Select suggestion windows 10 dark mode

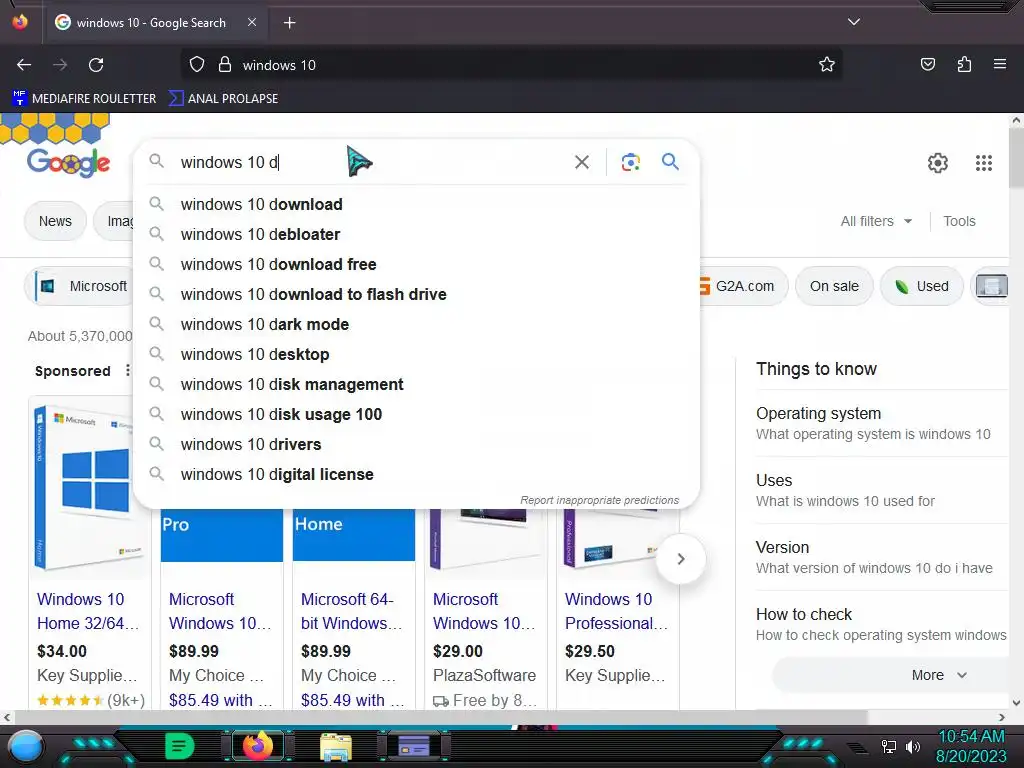(x=416, y=325)
